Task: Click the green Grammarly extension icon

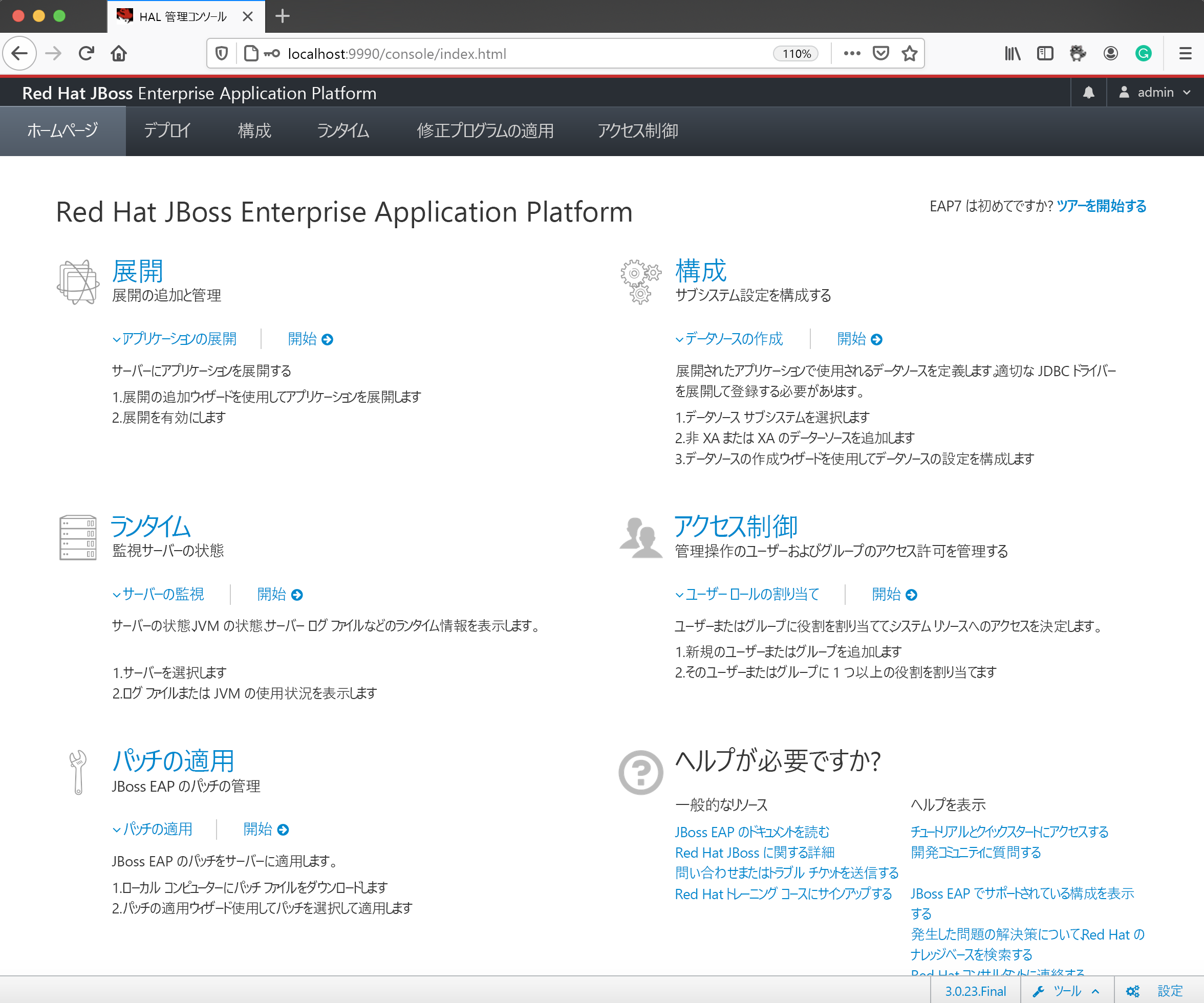Action: pos(1143,53)
